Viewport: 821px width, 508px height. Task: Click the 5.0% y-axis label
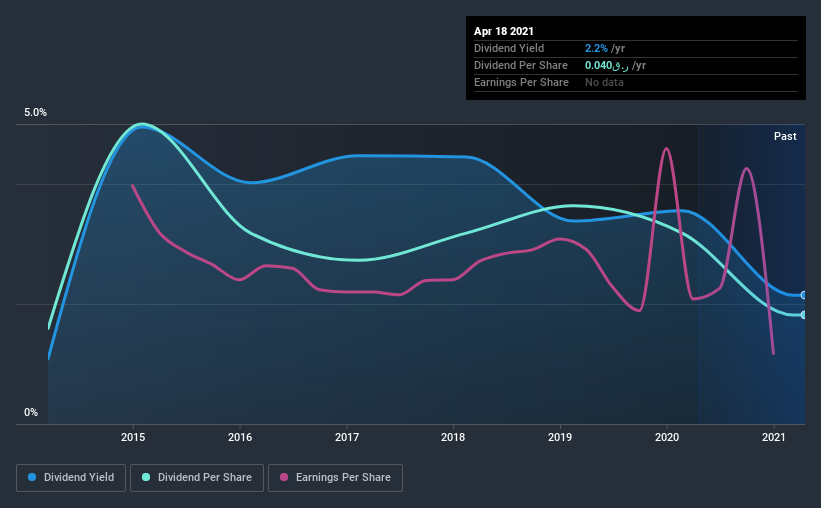[35, 113]
